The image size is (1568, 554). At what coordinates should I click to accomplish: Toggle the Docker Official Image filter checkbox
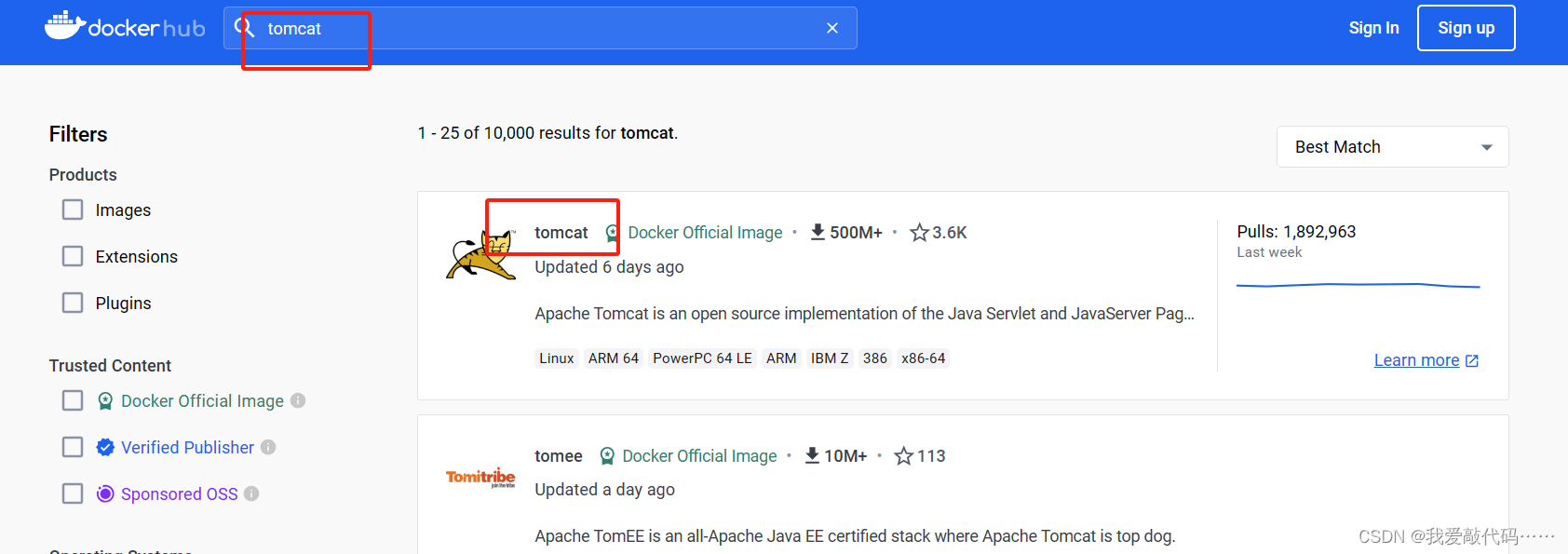coord(73,400)
